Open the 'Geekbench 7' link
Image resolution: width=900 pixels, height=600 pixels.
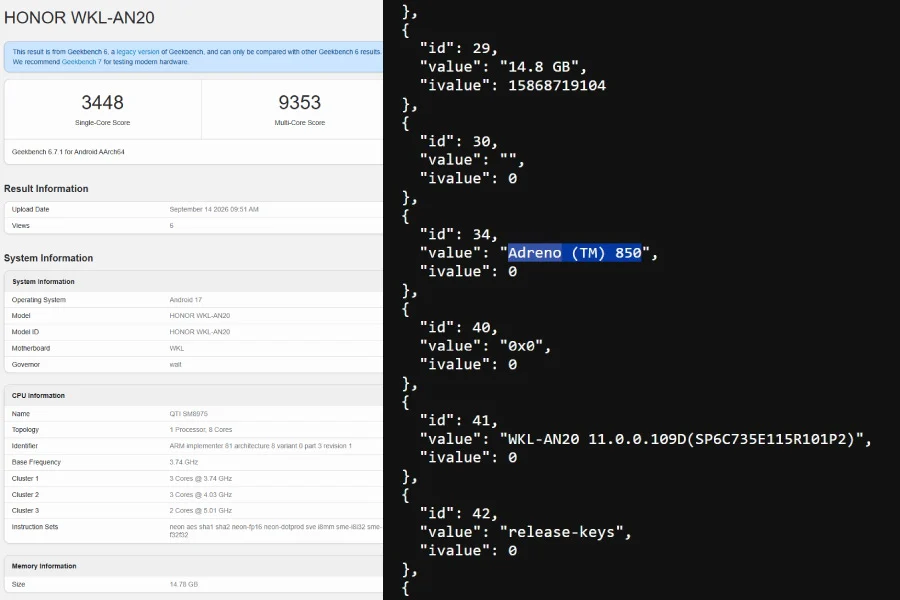coord(82,62)
